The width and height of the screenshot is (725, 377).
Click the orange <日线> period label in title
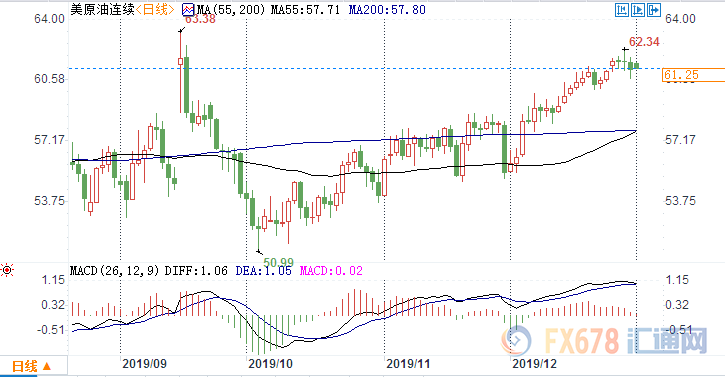point(155,10)
